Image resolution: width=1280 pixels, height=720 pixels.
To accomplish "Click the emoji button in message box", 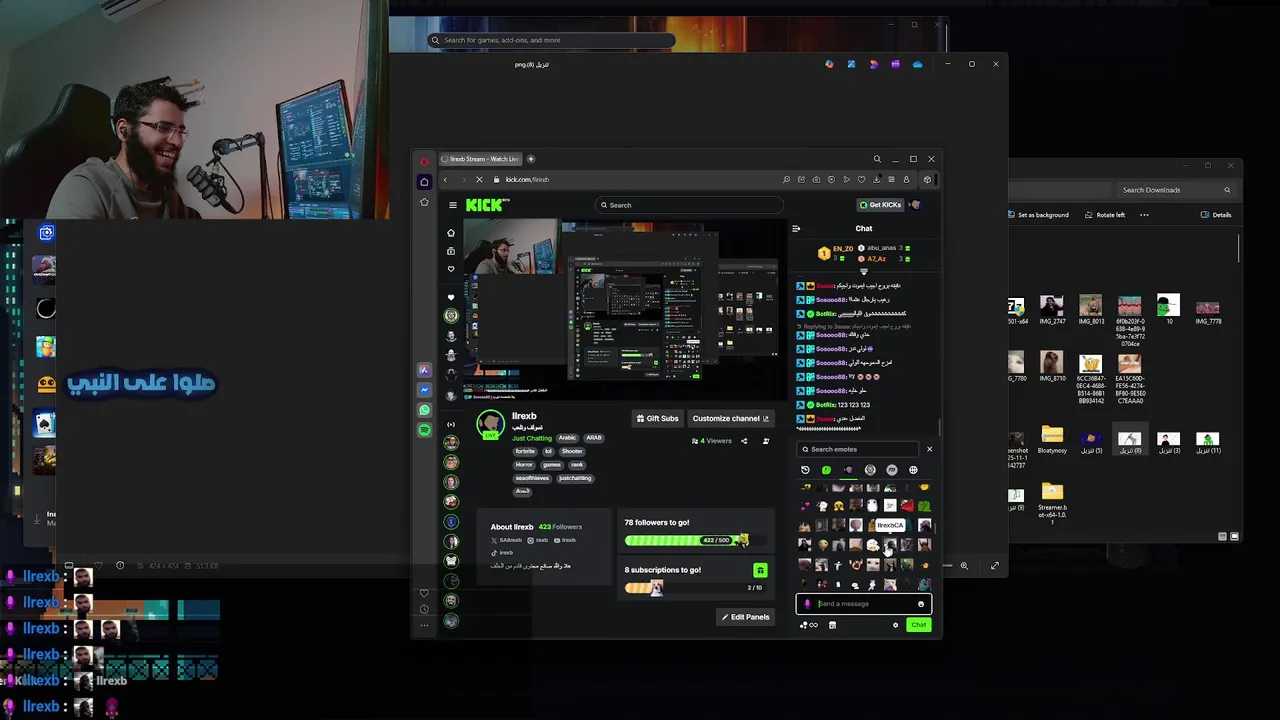I will [x=921, y=604].
